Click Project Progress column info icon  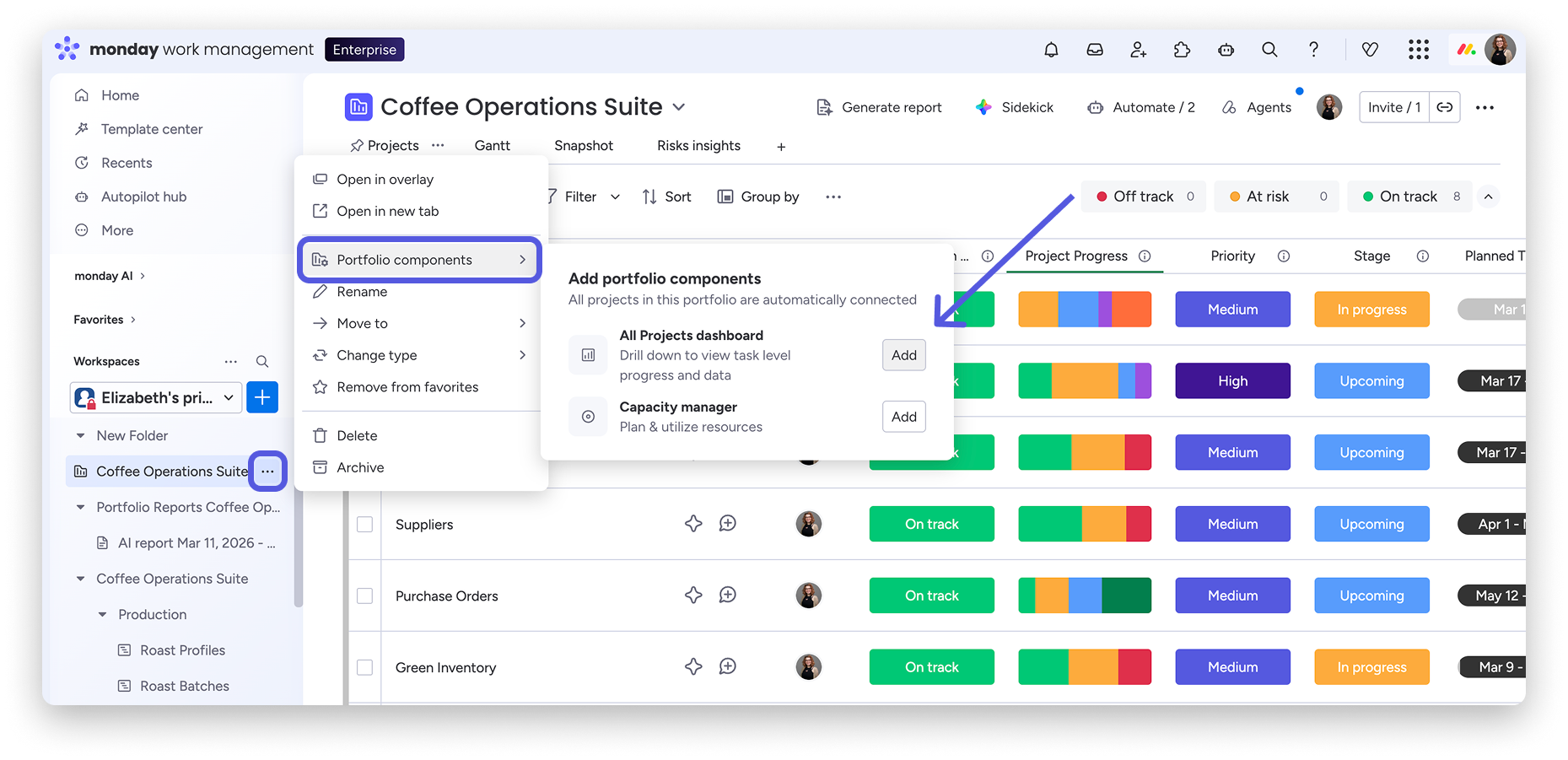(x=1145, y=256)
